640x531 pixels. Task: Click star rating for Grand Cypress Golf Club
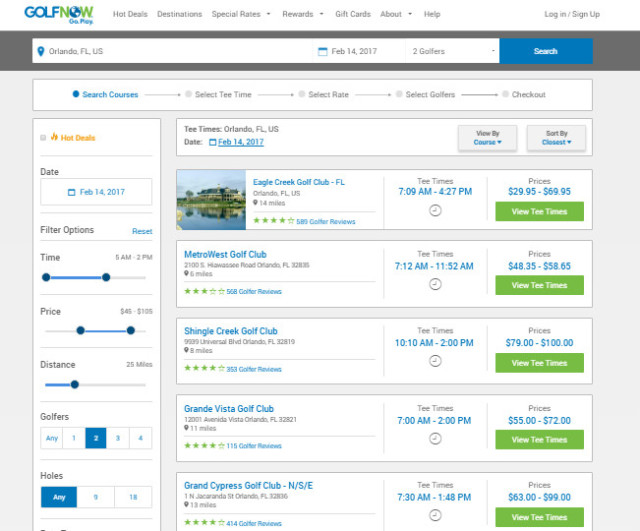coord(204,522)
